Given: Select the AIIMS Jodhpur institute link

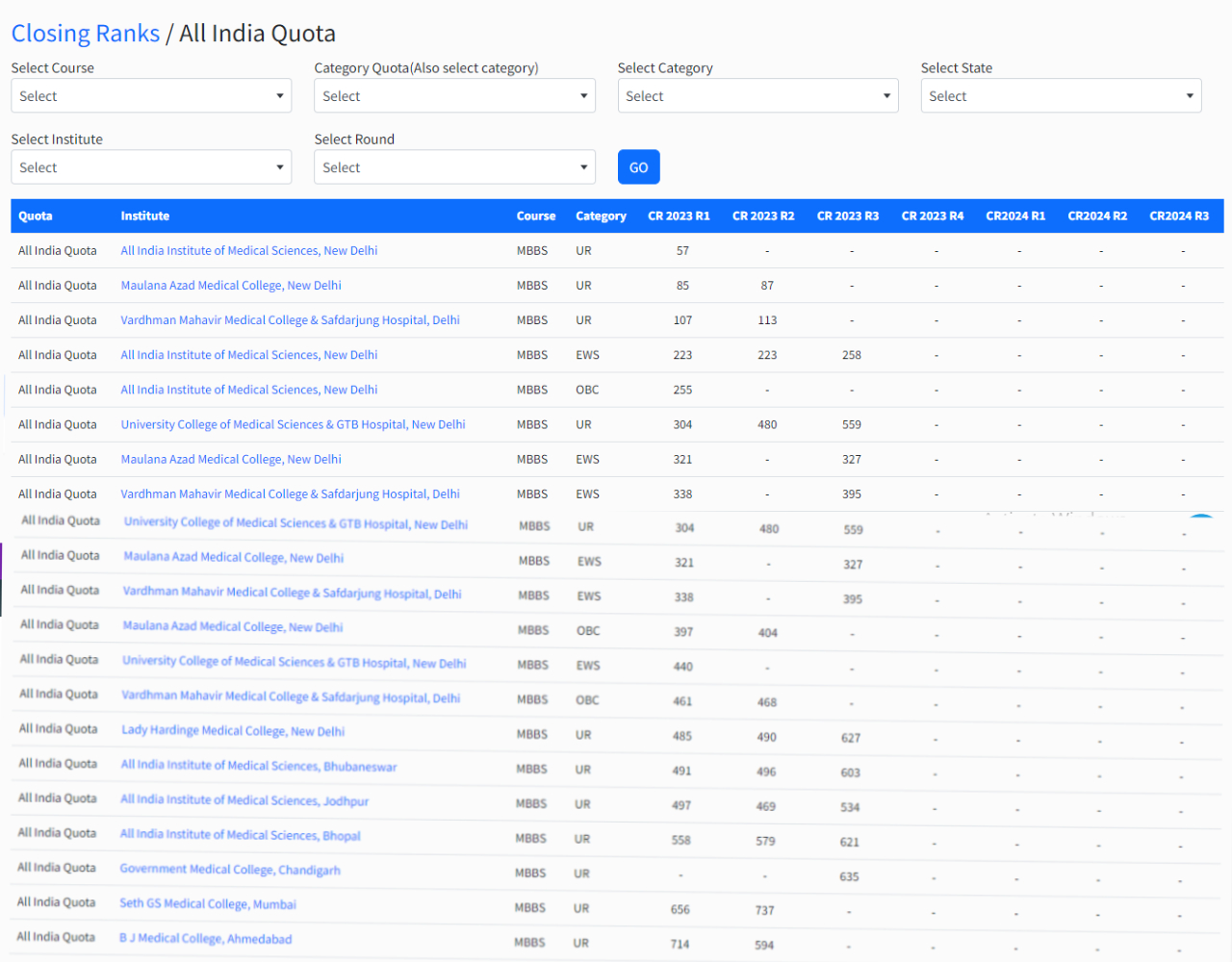Looking at the screenshot, I should (x=244, y=800).
